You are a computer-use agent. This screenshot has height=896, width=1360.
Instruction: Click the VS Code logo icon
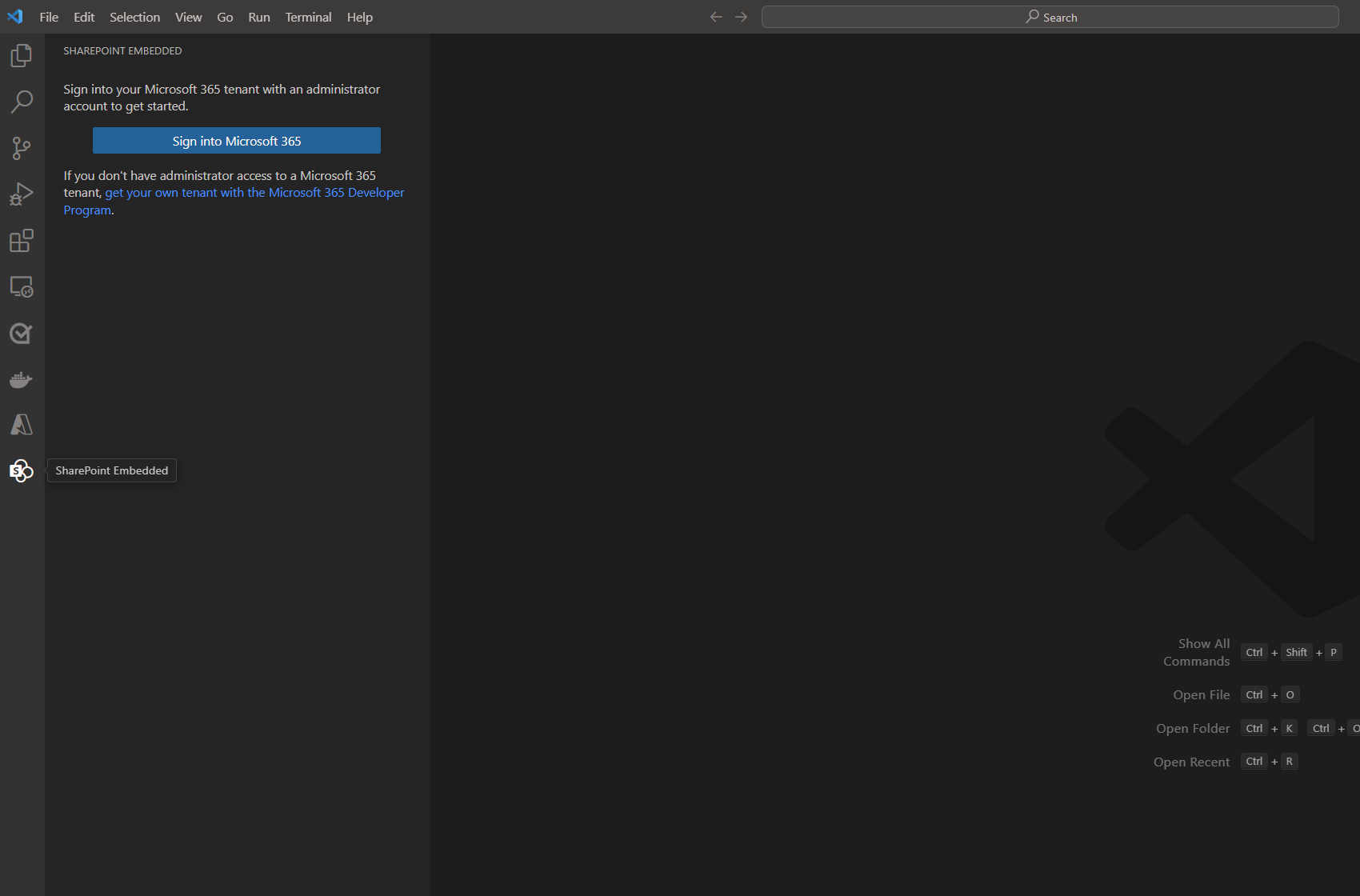click(x=15, y=17)
